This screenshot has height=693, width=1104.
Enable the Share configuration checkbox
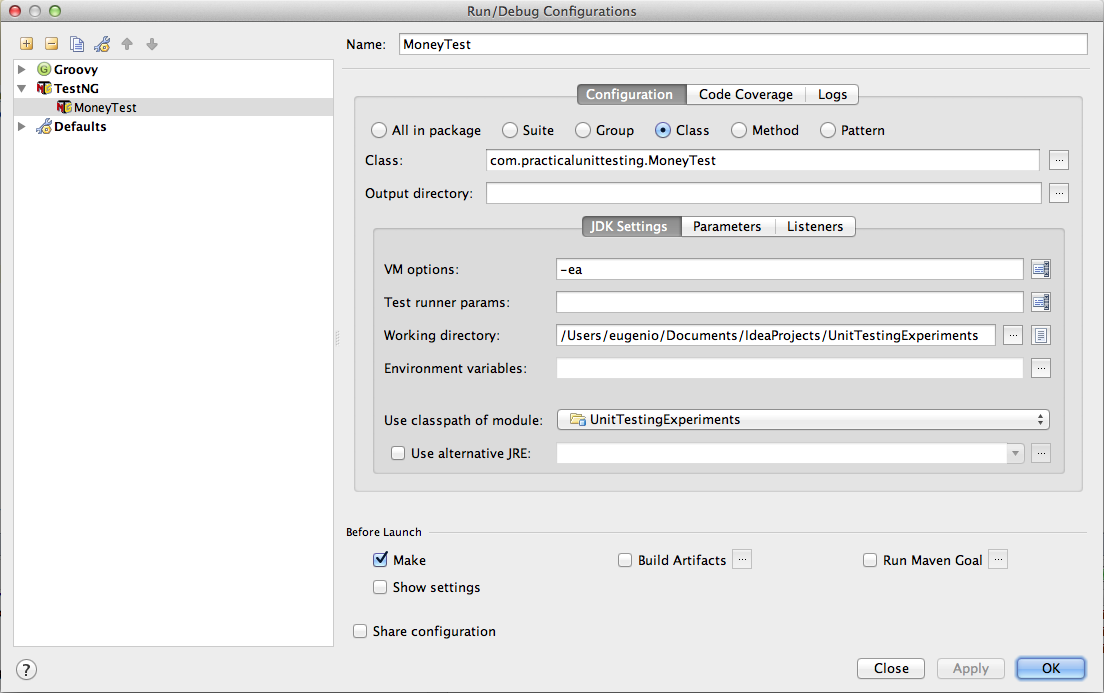360,631
